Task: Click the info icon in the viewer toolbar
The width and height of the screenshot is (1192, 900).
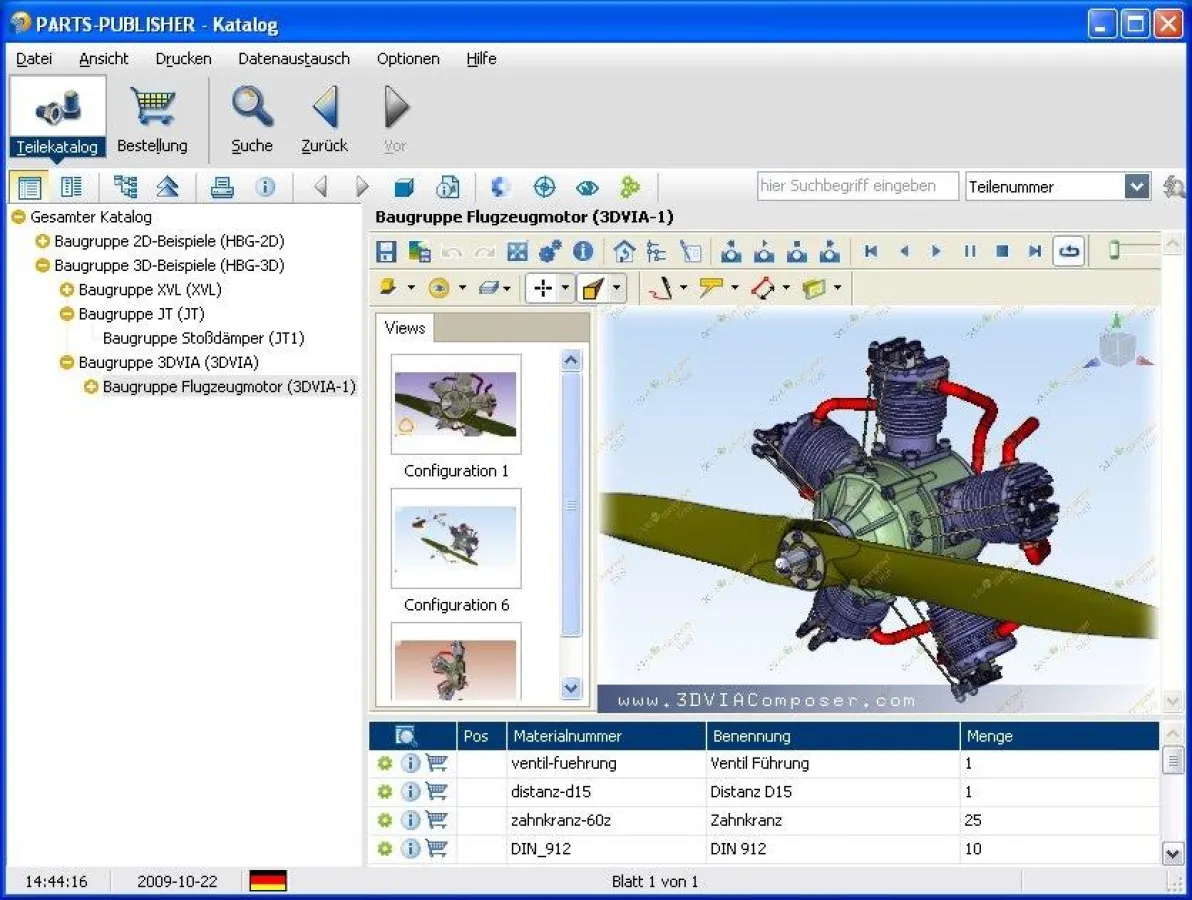Action: click(x=584, y=251)
